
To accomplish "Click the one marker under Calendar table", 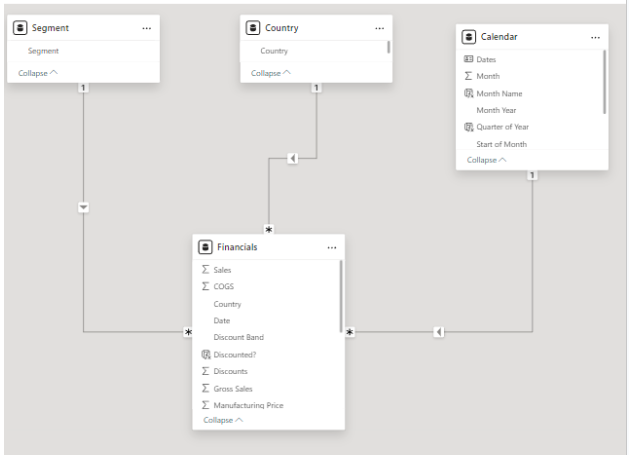I will (532, 175).
